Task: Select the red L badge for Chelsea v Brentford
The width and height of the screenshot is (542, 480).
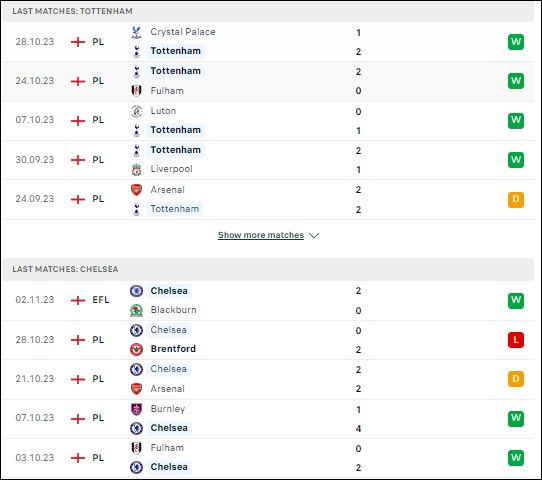Action: coord(516,340)
